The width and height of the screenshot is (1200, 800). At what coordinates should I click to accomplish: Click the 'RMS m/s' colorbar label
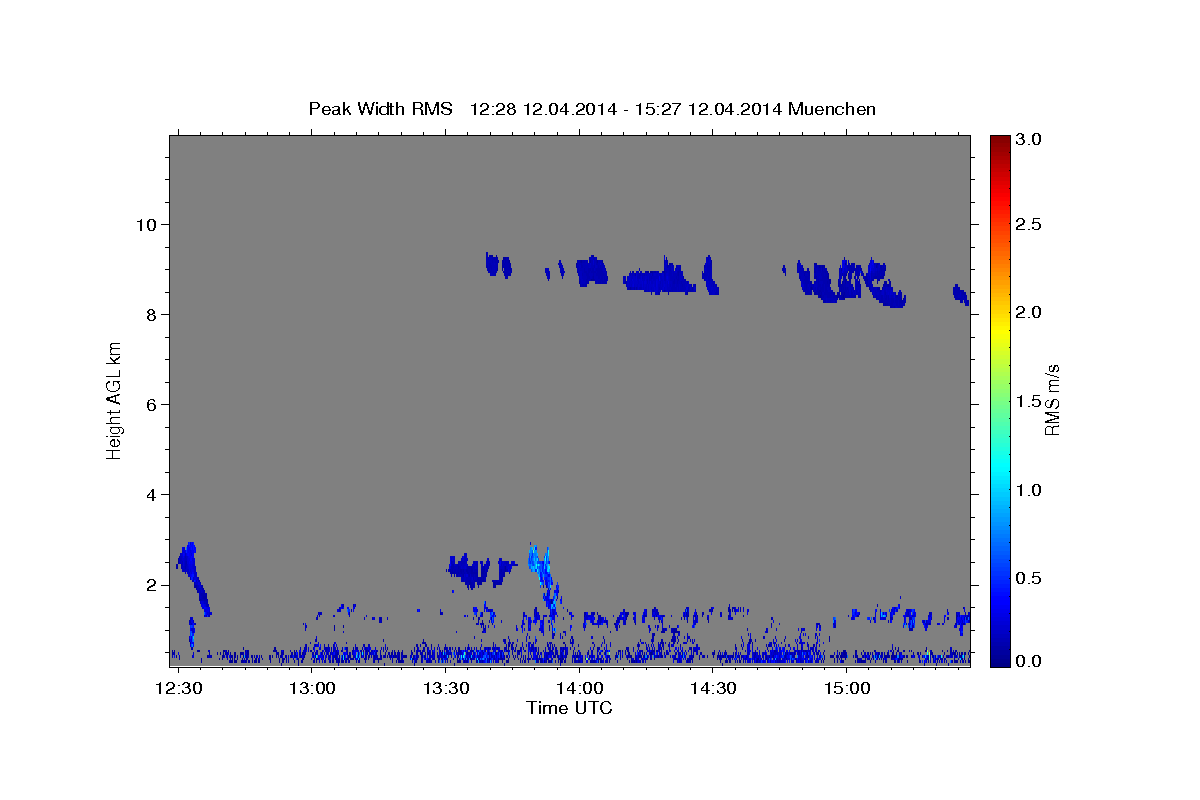[x=1051, y=400]
